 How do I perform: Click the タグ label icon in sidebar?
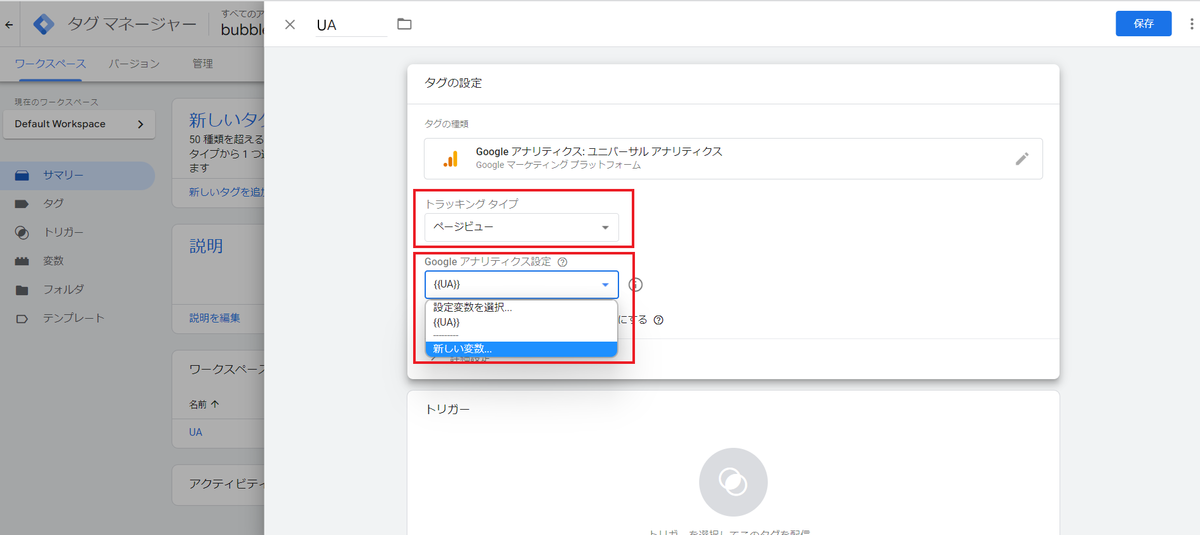tap(22, 203)
